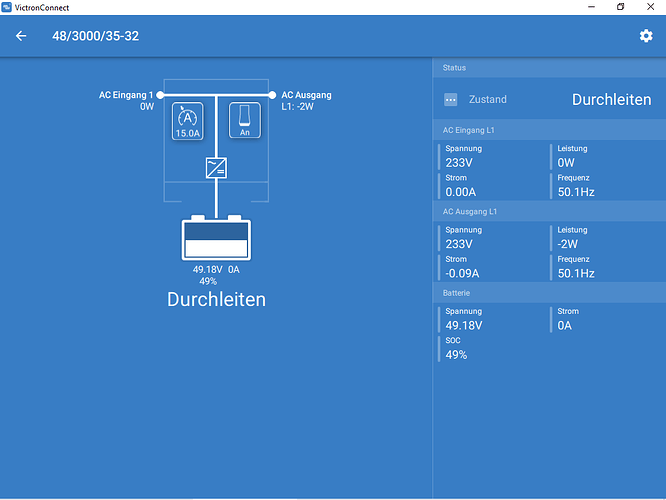Screen dimensions: 666x500
Task: Click the Status section header
Action: pyautogui.click(x=549, y=68)
